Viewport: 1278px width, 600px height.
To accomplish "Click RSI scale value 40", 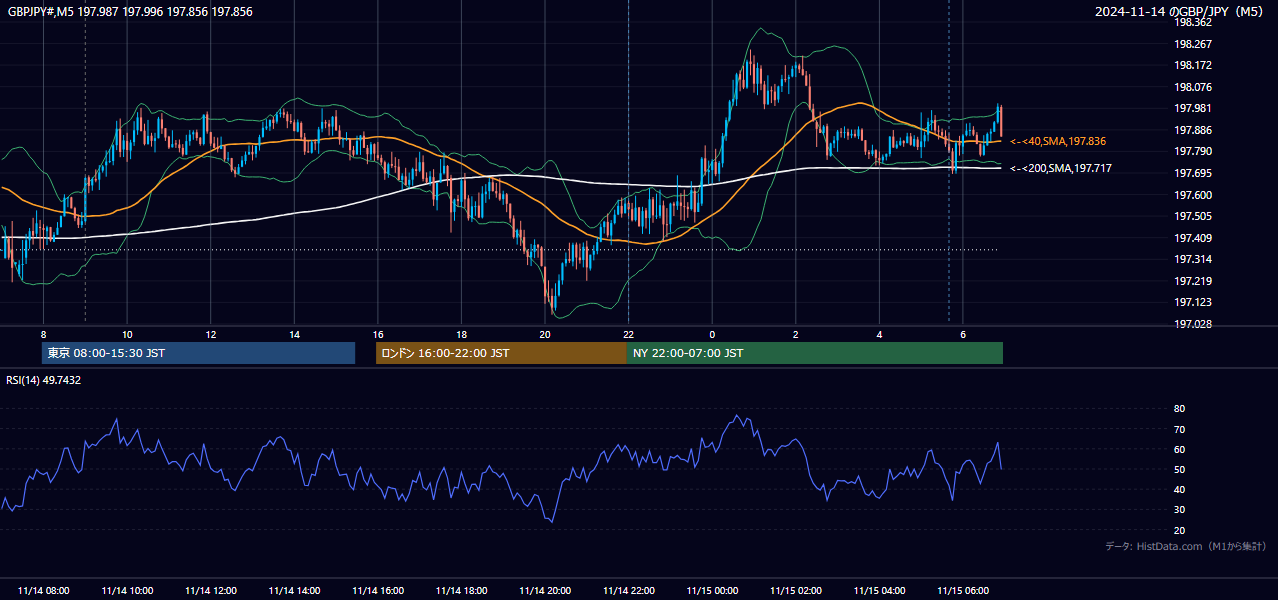I will tap(1179, 489).
